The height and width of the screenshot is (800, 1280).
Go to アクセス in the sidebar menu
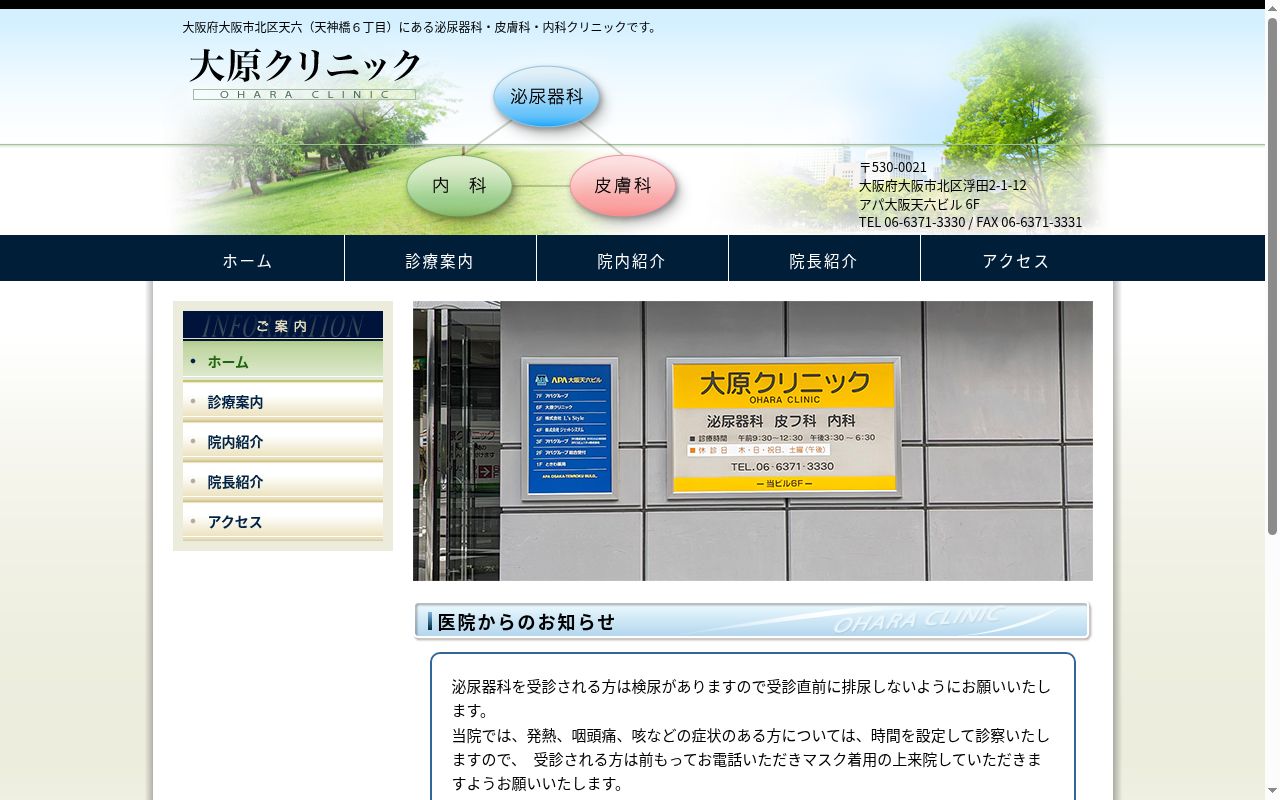click(283, 521)
